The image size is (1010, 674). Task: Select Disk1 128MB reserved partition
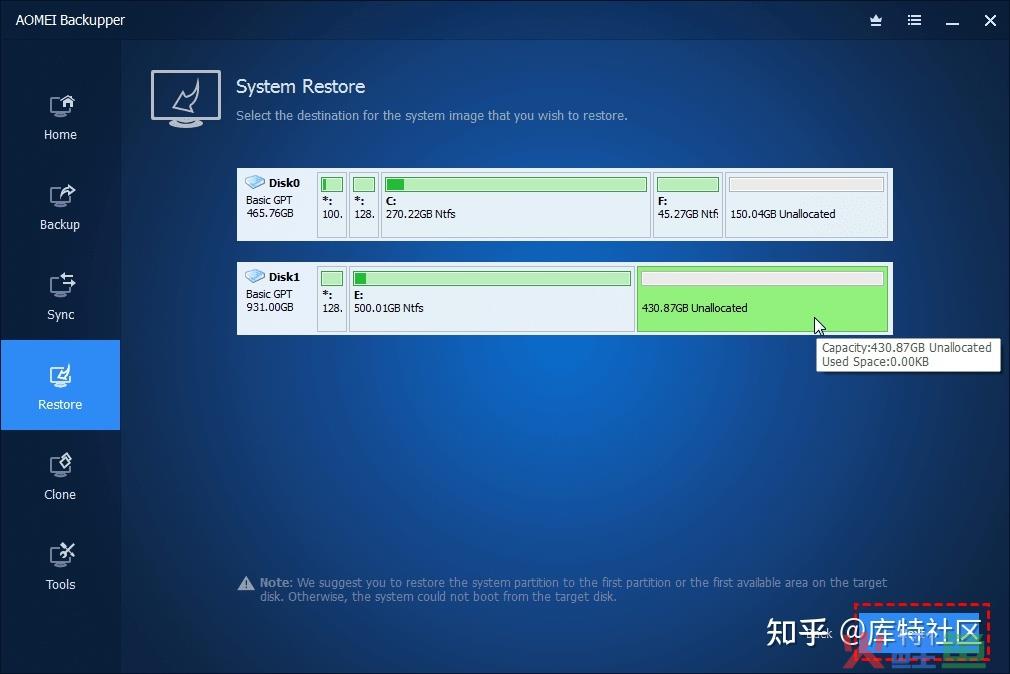[x=332, y=298]
